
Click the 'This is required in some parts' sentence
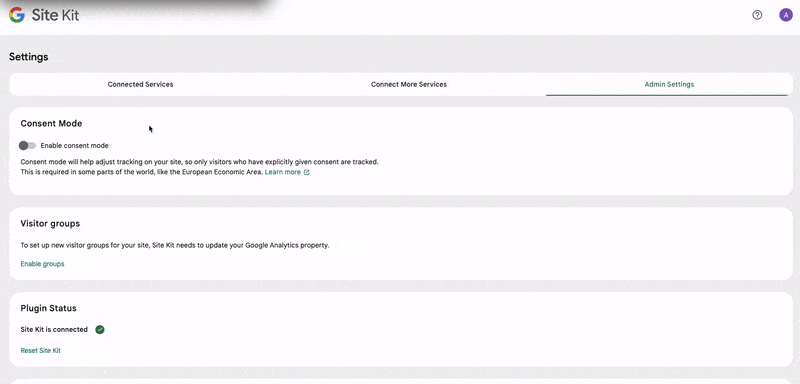click(141, 172)
